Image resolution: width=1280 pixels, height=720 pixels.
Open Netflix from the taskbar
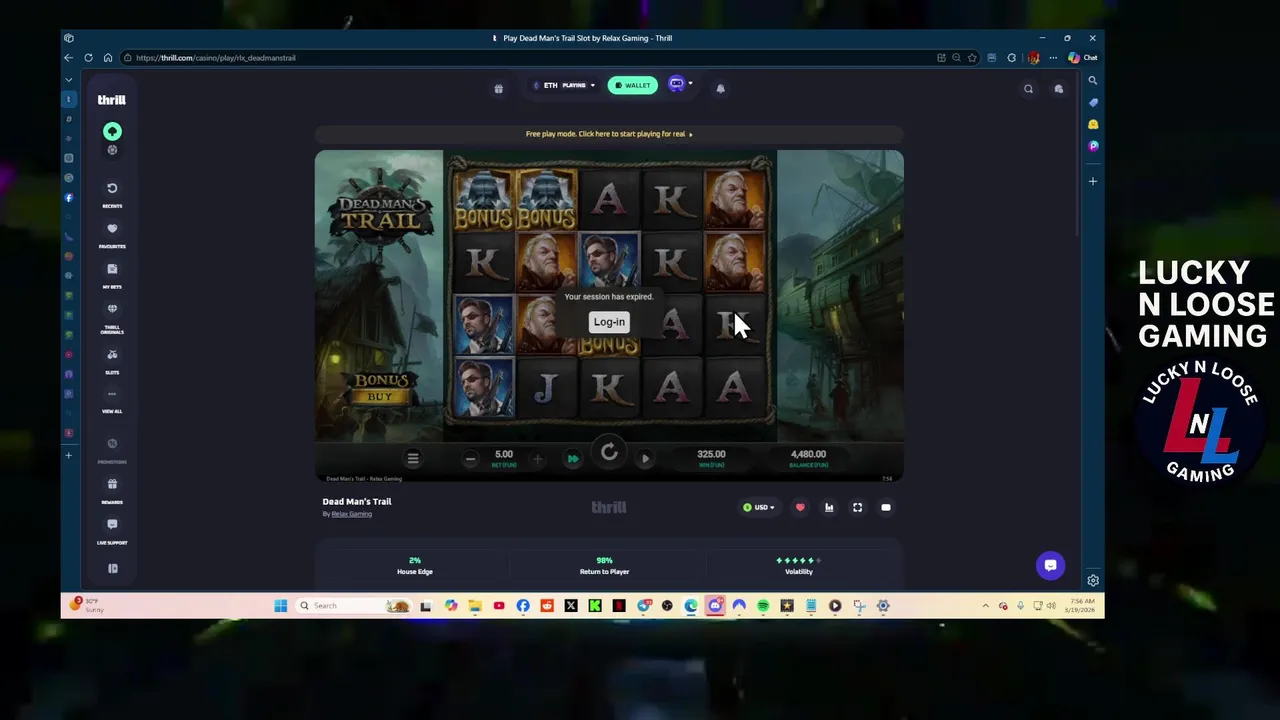619,606
